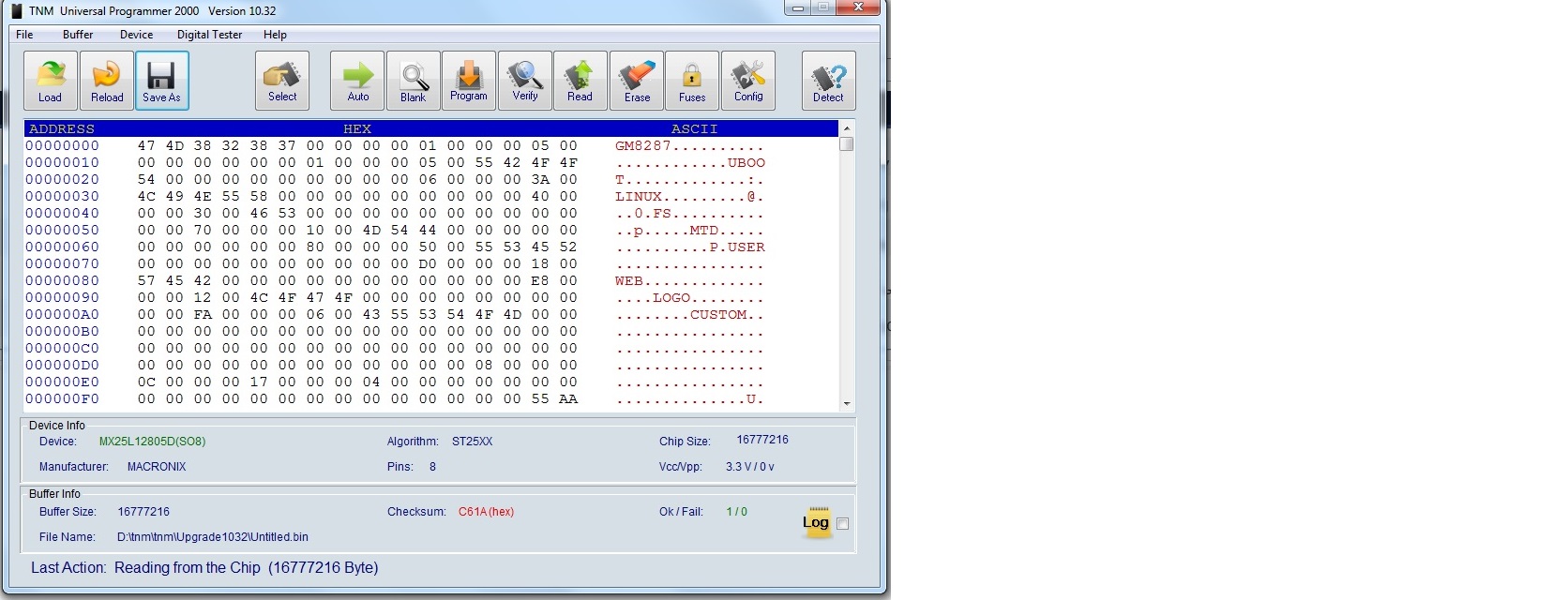The width and height of the screenshot is (1568, 600).
Task: Click the hex view scroll up arrow
Action: click(847, 128)
